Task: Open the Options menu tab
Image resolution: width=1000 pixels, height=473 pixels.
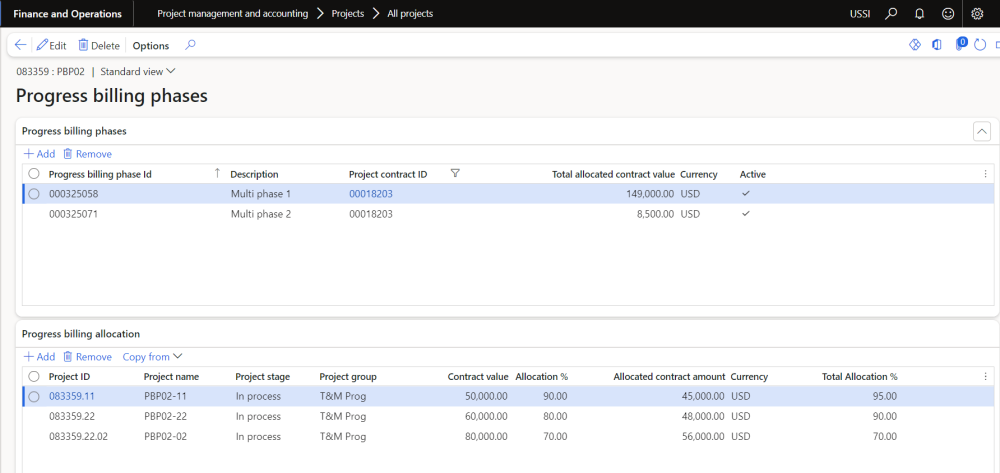Action: pyautogui.click(x=151, y=45)
